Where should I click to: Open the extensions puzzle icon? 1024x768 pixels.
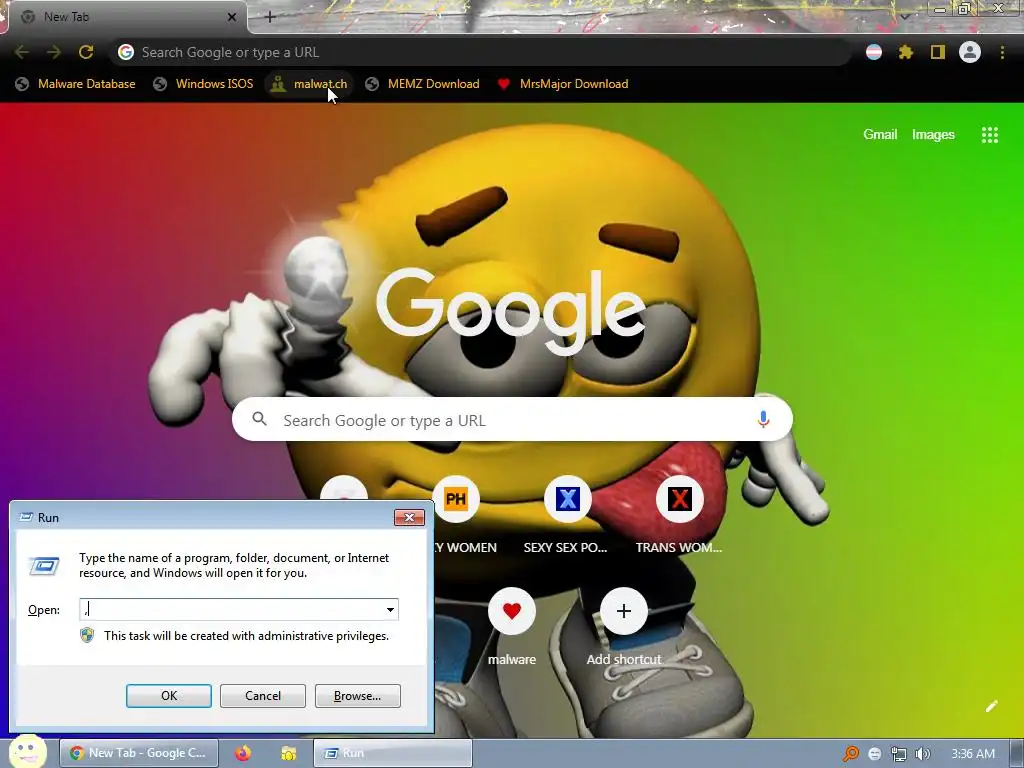click(906, 52)
